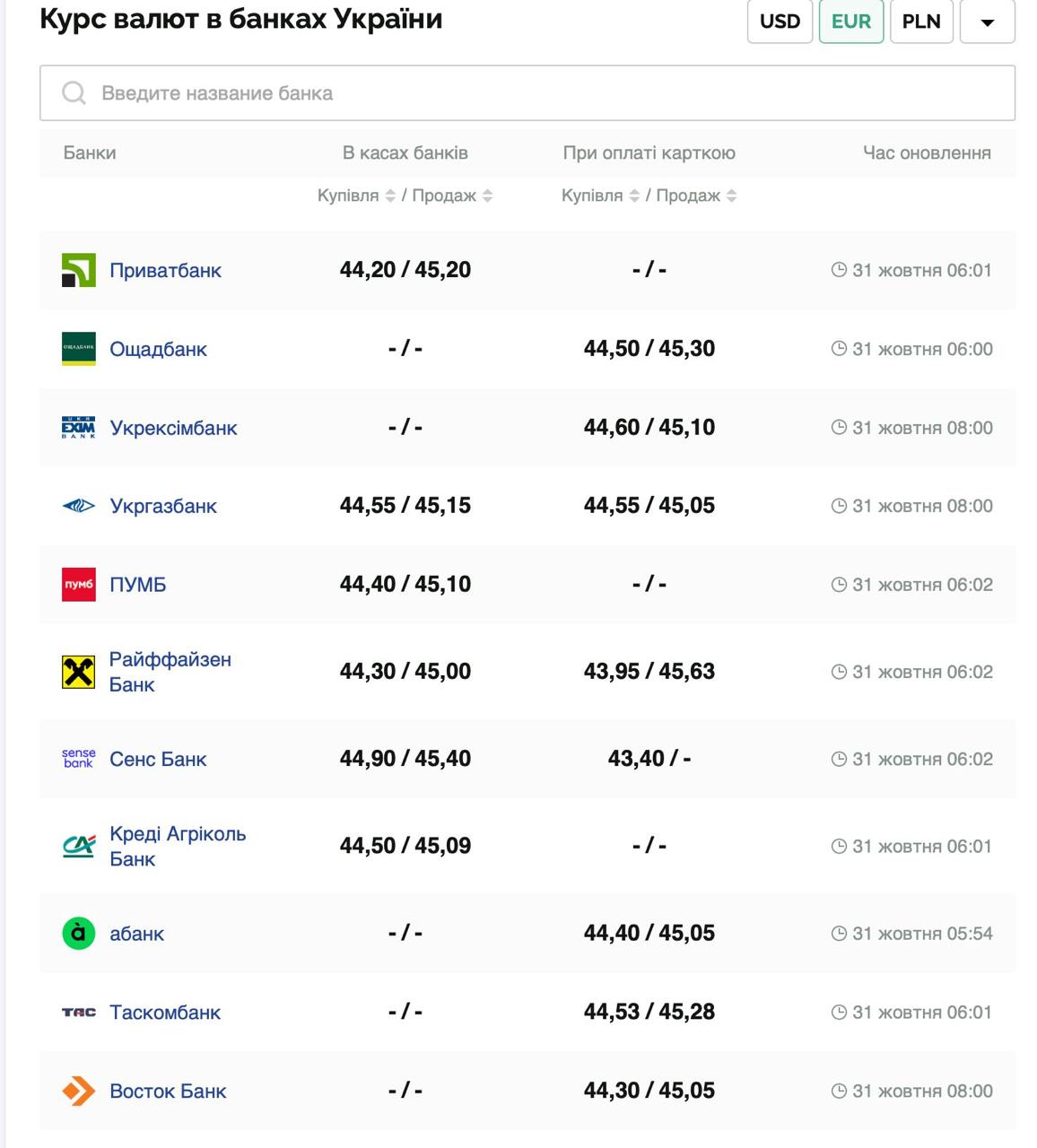1037x1148 pixels.
Task: Click the Raiffeisen yellow logo icon
Action: [78, 672]
